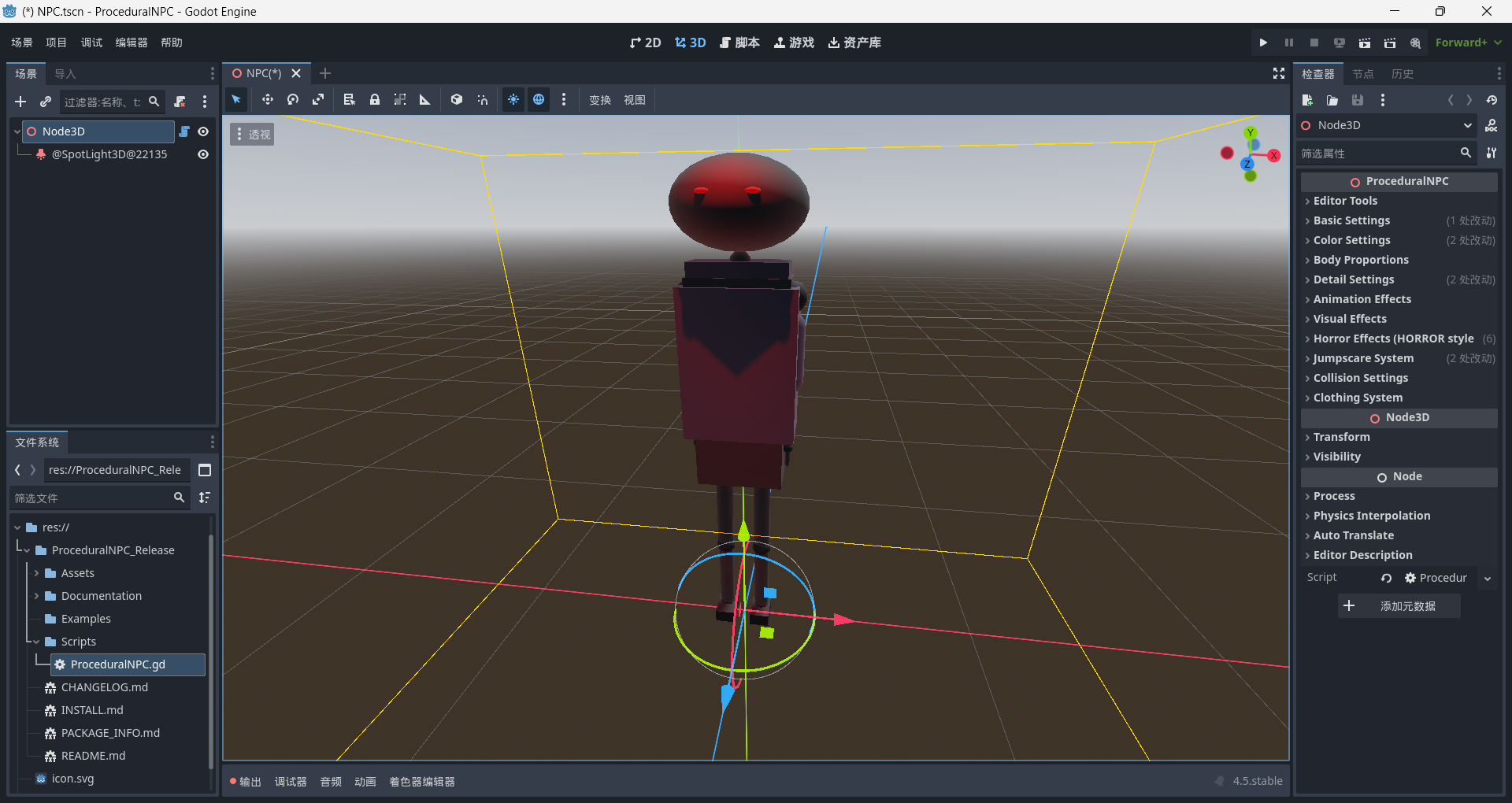Screen dimensions: 1512x803
Task: Click the lock selected node icon
Action: [375, 100]
